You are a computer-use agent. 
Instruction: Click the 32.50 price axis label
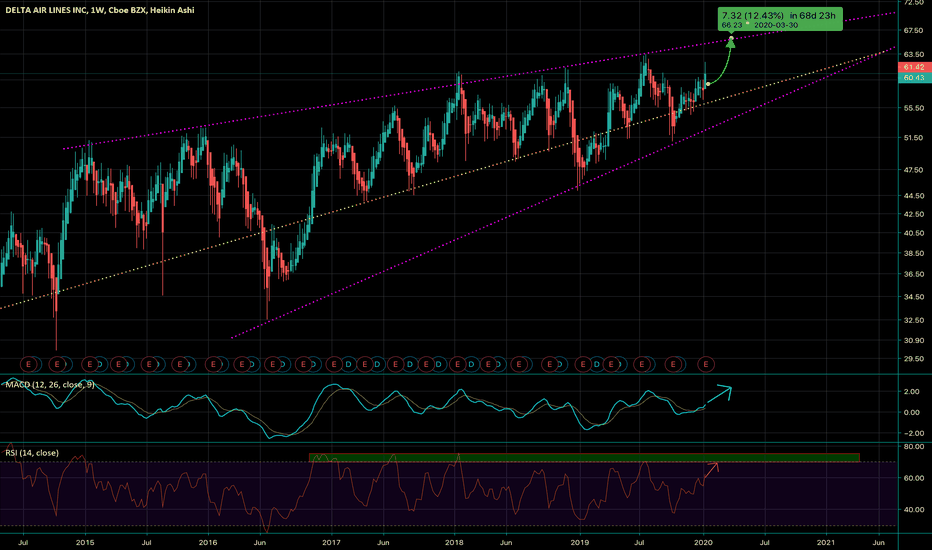pyautogui.click(x=914, y=320)
